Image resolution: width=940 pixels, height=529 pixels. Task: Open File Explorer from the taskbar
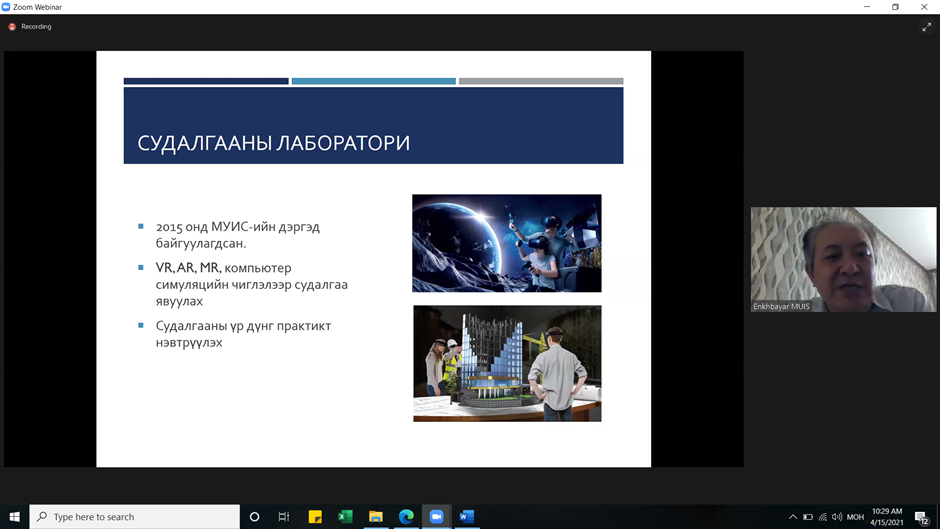(376, 516)
